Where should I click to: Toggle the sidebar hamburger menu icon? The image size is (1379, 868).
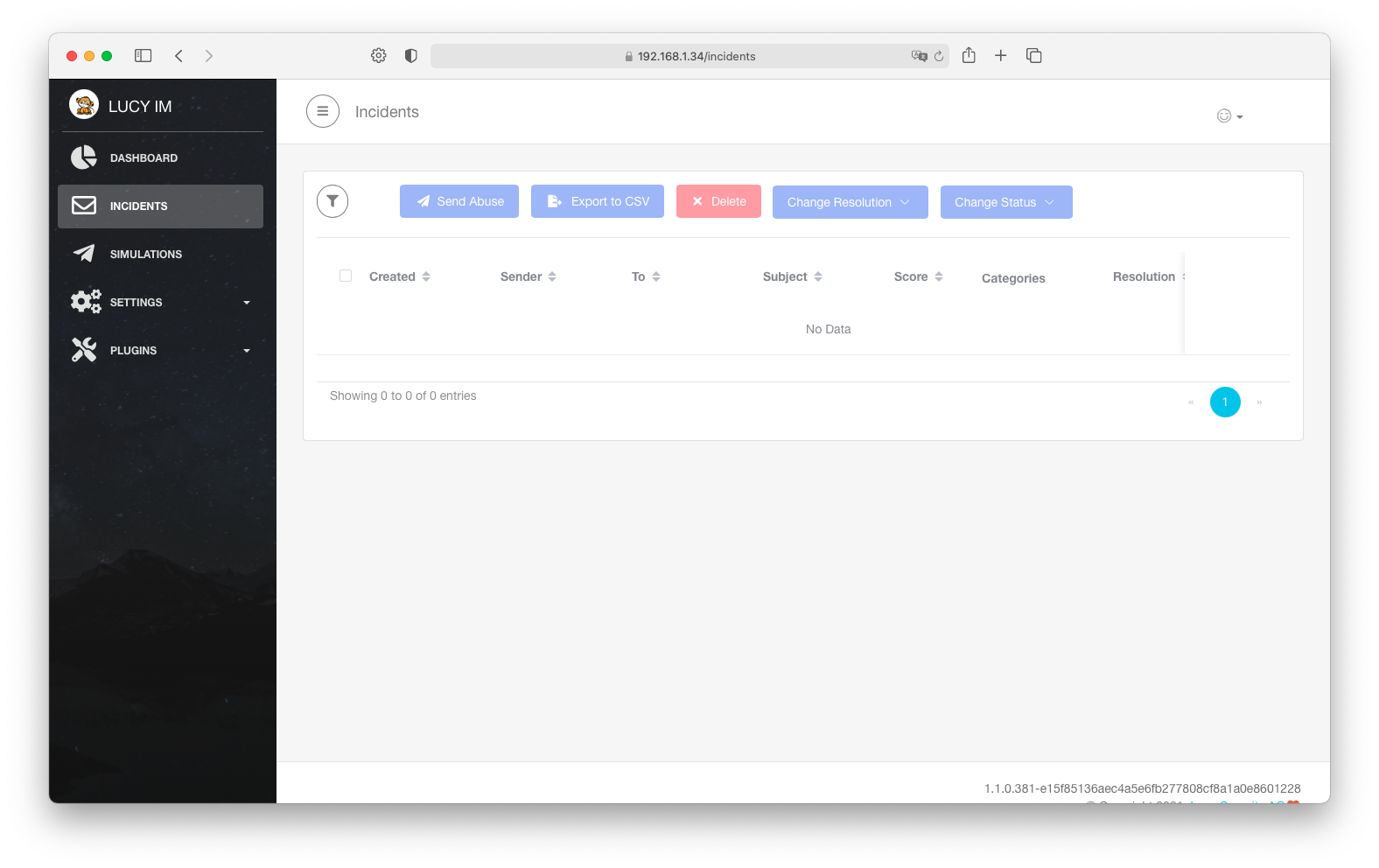[323, 111]
